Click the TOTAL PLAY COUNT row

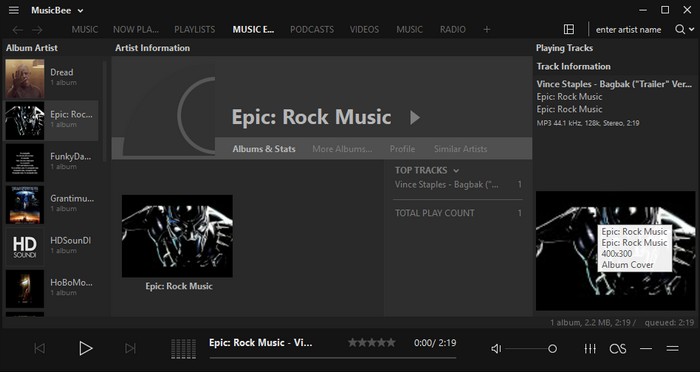click(458, 213)
